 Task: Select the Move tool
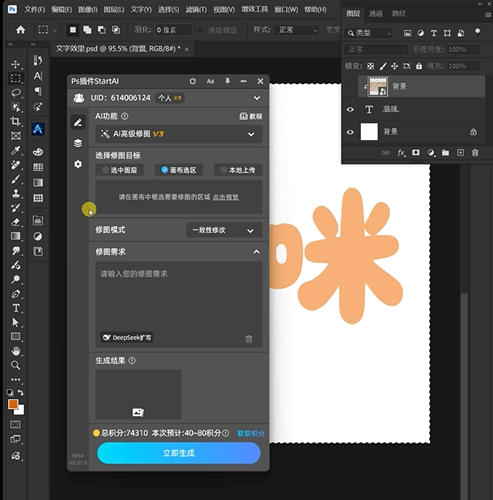[x=16, y=64]
